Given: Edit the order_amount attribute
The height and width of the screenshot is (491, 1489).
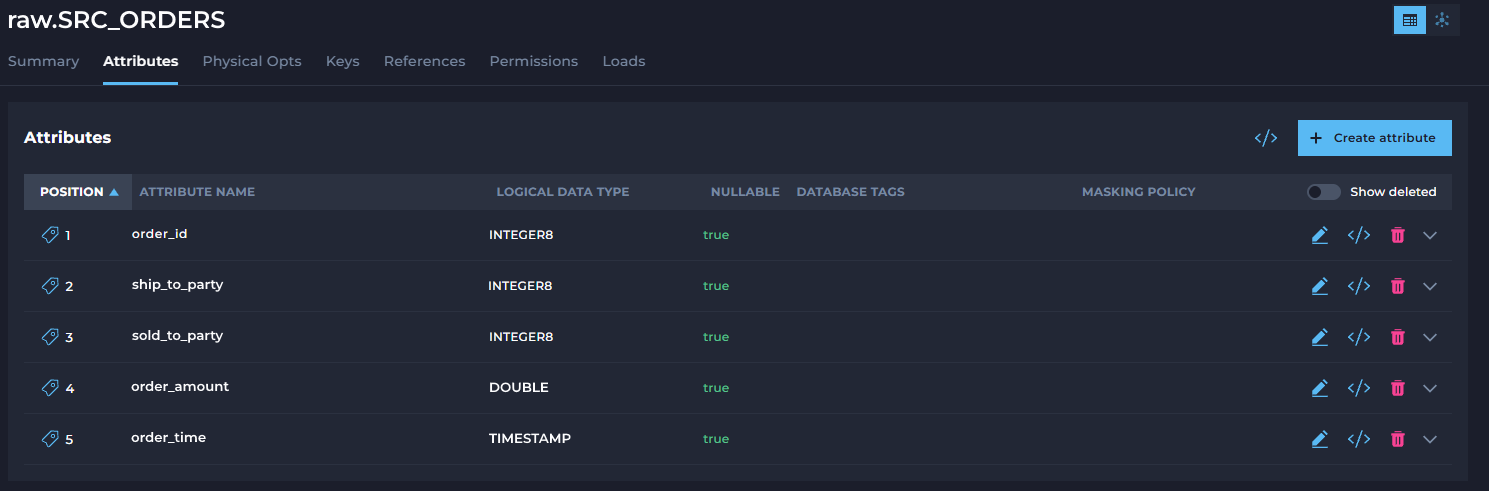Looking at the screenshot, I should click(1320, 388).
